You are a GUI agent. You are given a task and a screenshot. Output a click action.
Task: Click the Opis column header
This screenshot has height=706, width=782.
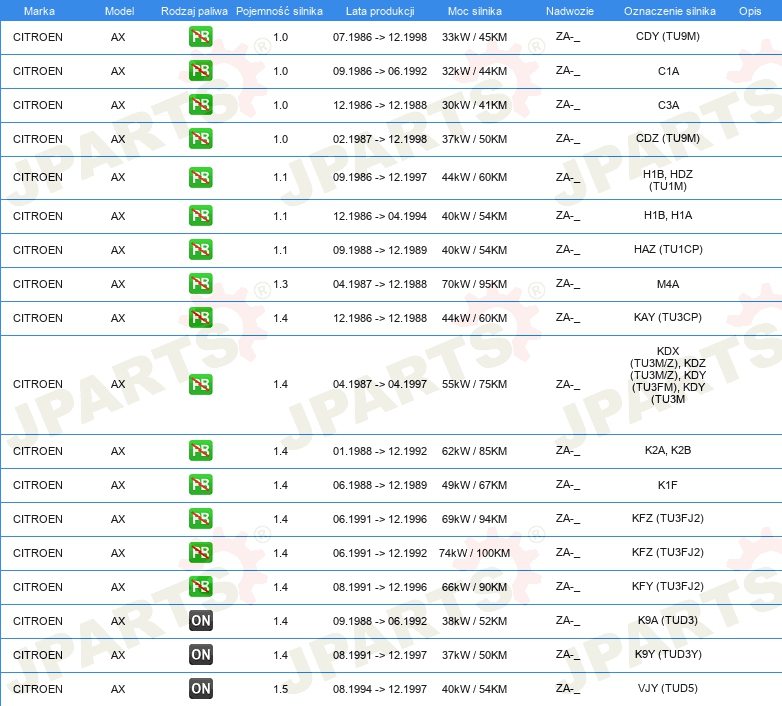(x=750, y=11)
